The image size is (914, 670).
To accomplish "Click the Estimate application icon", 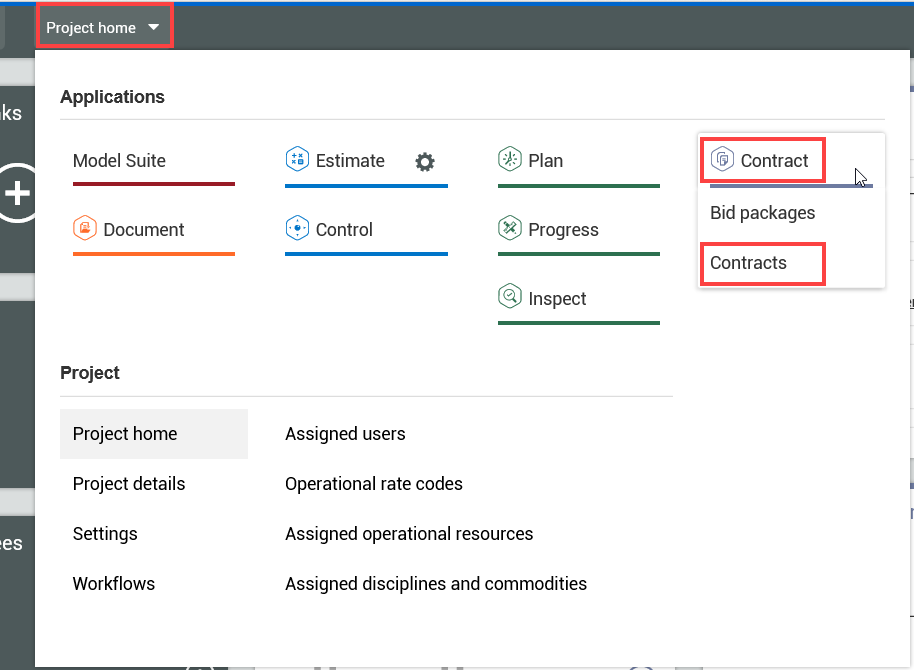I will tap(297, 160).
